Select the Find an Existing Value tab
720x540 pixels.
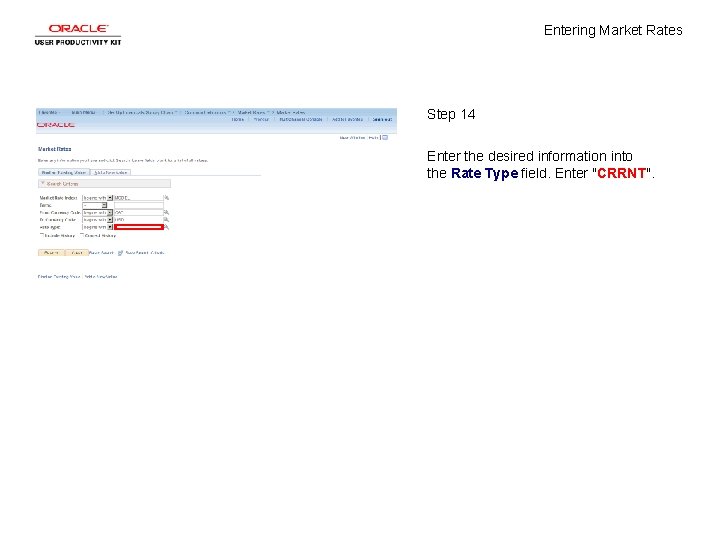(x=64, y=173)
